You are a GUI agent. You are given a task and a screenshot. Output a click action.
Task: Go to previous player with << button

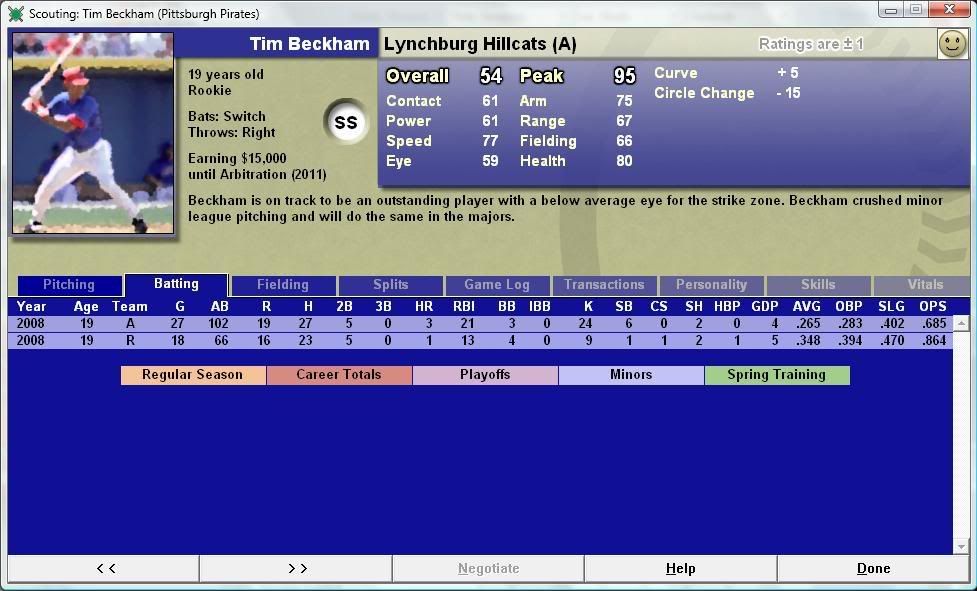point(104,568)
